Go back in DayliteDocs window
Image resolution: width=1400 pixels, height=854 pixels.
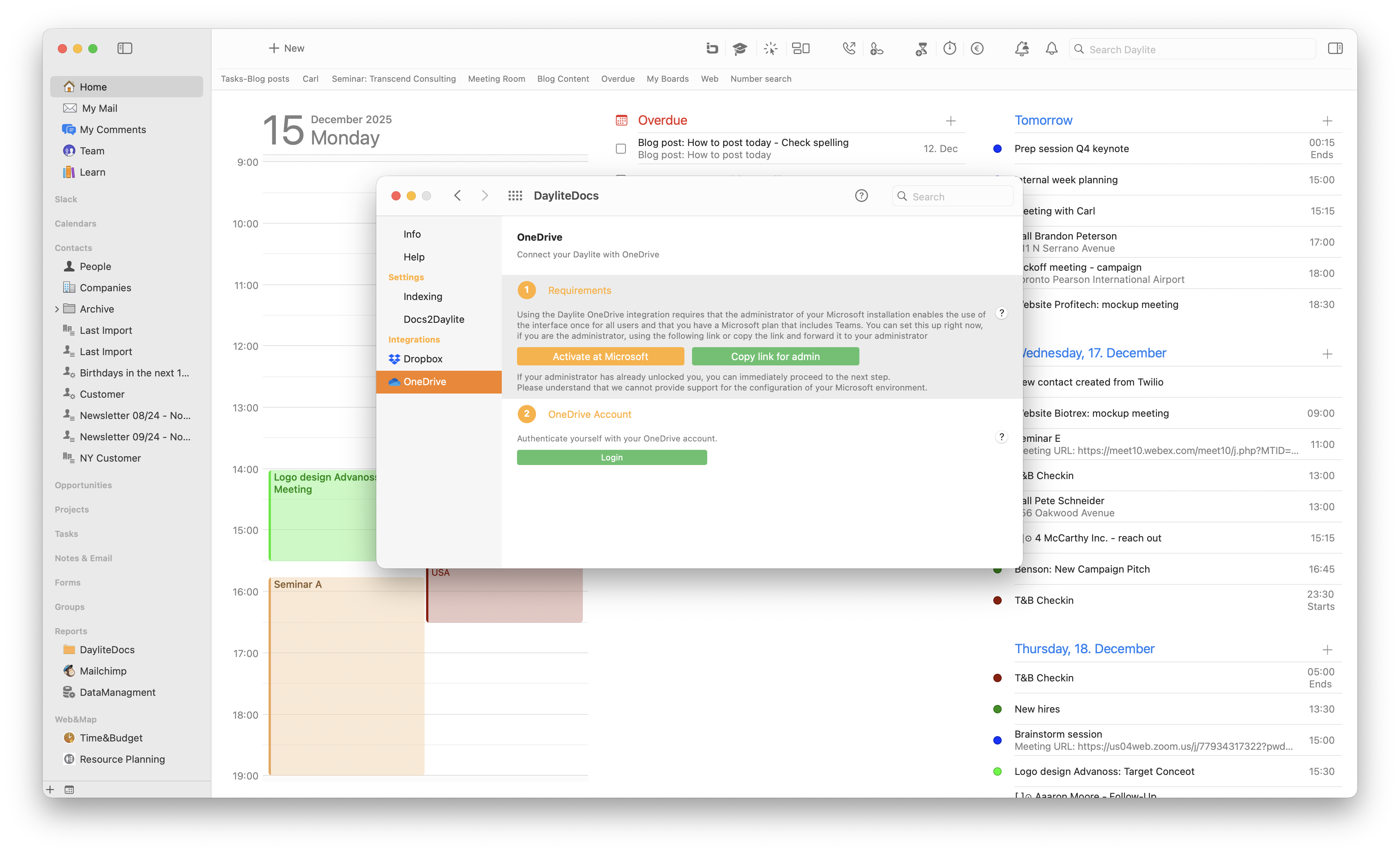coord(457,196)
